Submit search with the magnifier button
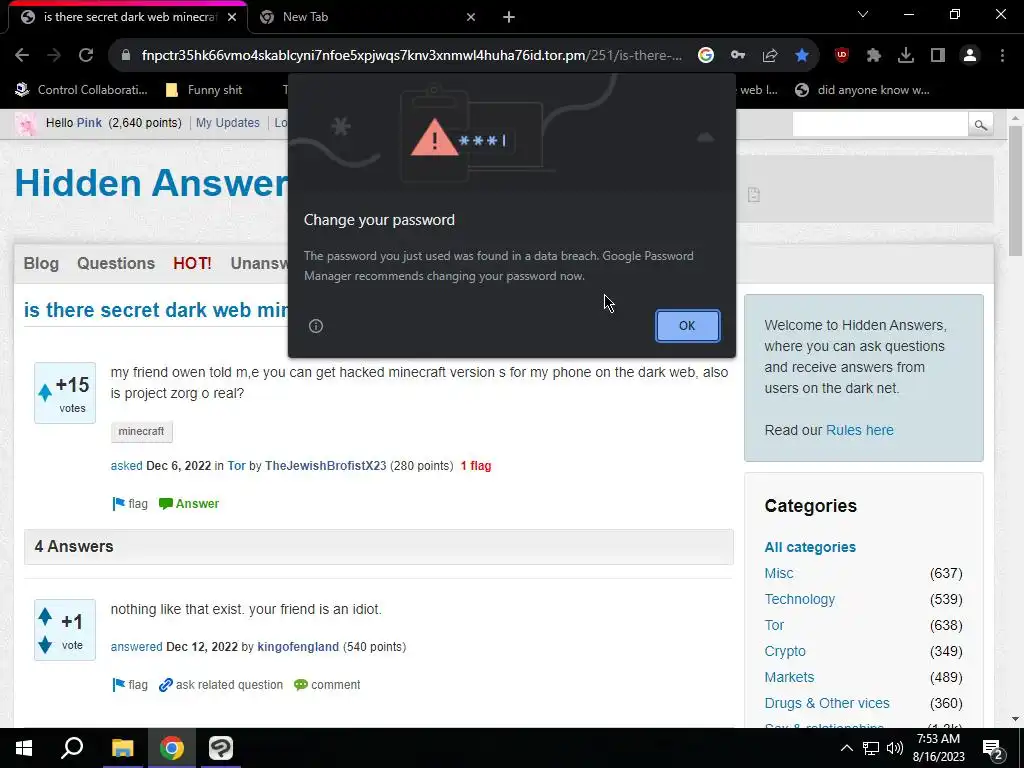The image size is (1024, 768). tap(980, 124)
